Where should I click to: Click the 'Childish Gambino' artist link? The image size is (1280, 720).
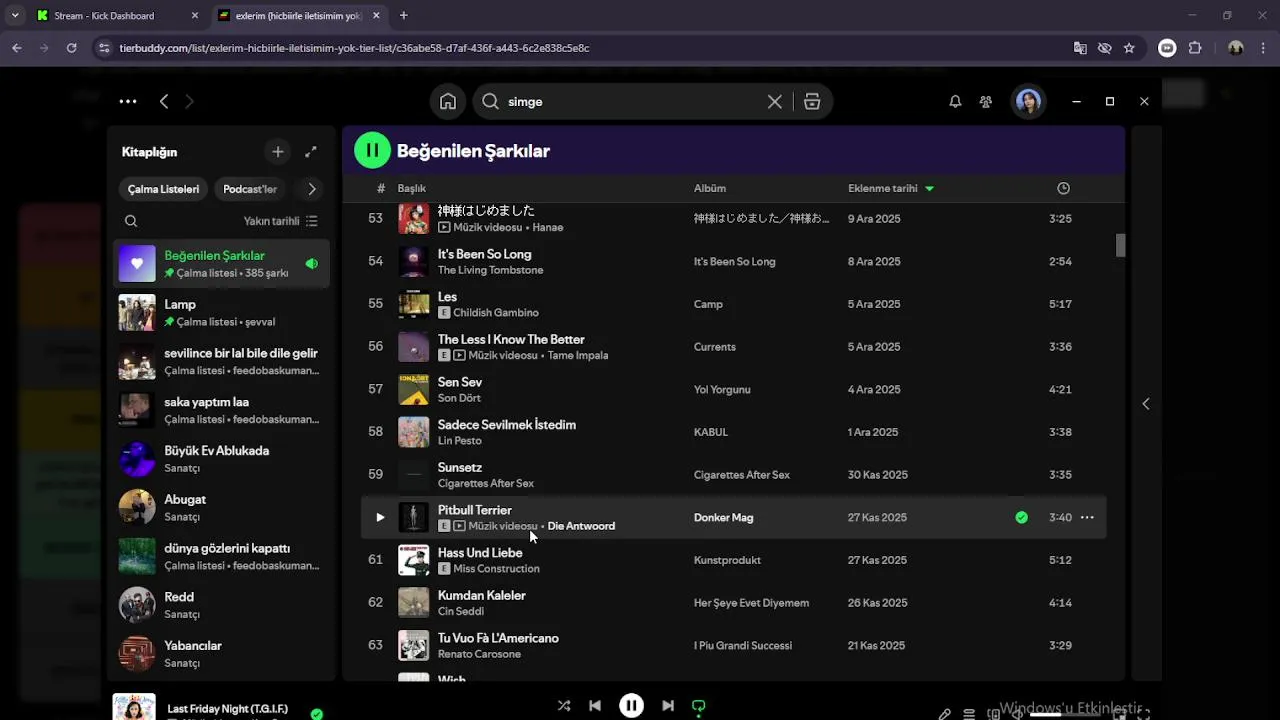(x=496, y=312)
